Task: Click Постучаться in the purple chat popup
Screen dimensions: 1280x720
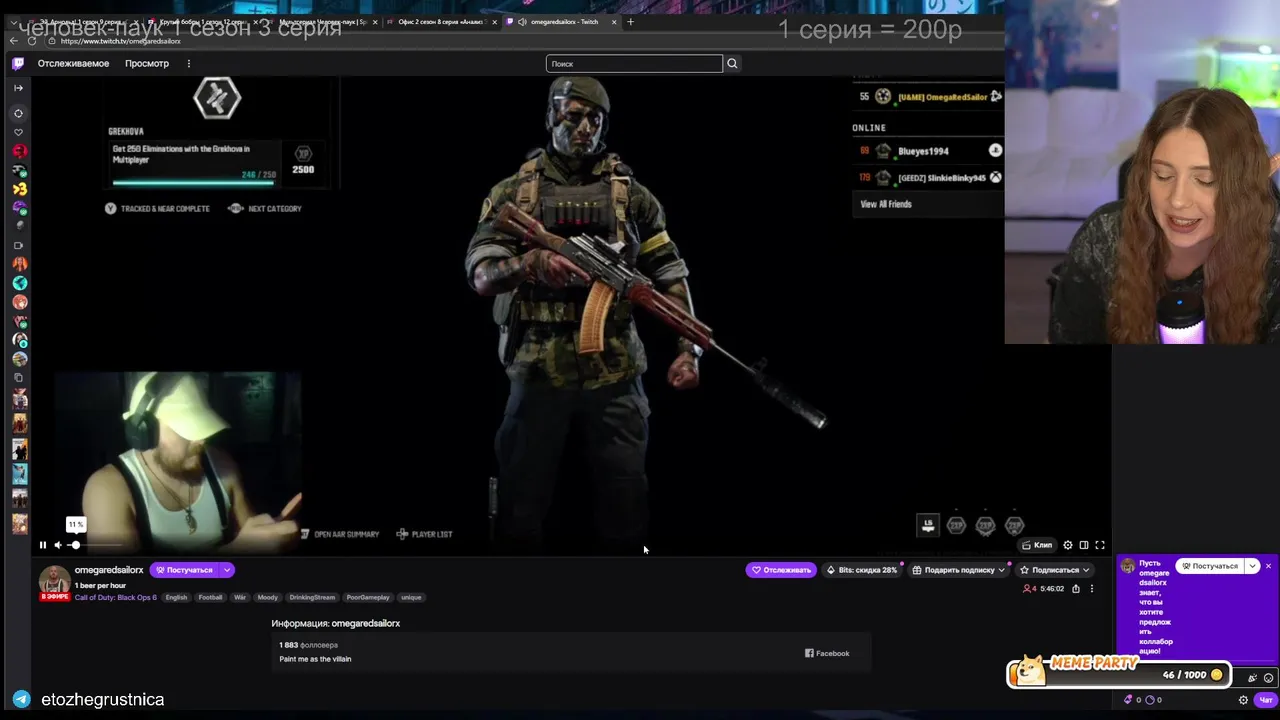Action: pos(1209,566)
